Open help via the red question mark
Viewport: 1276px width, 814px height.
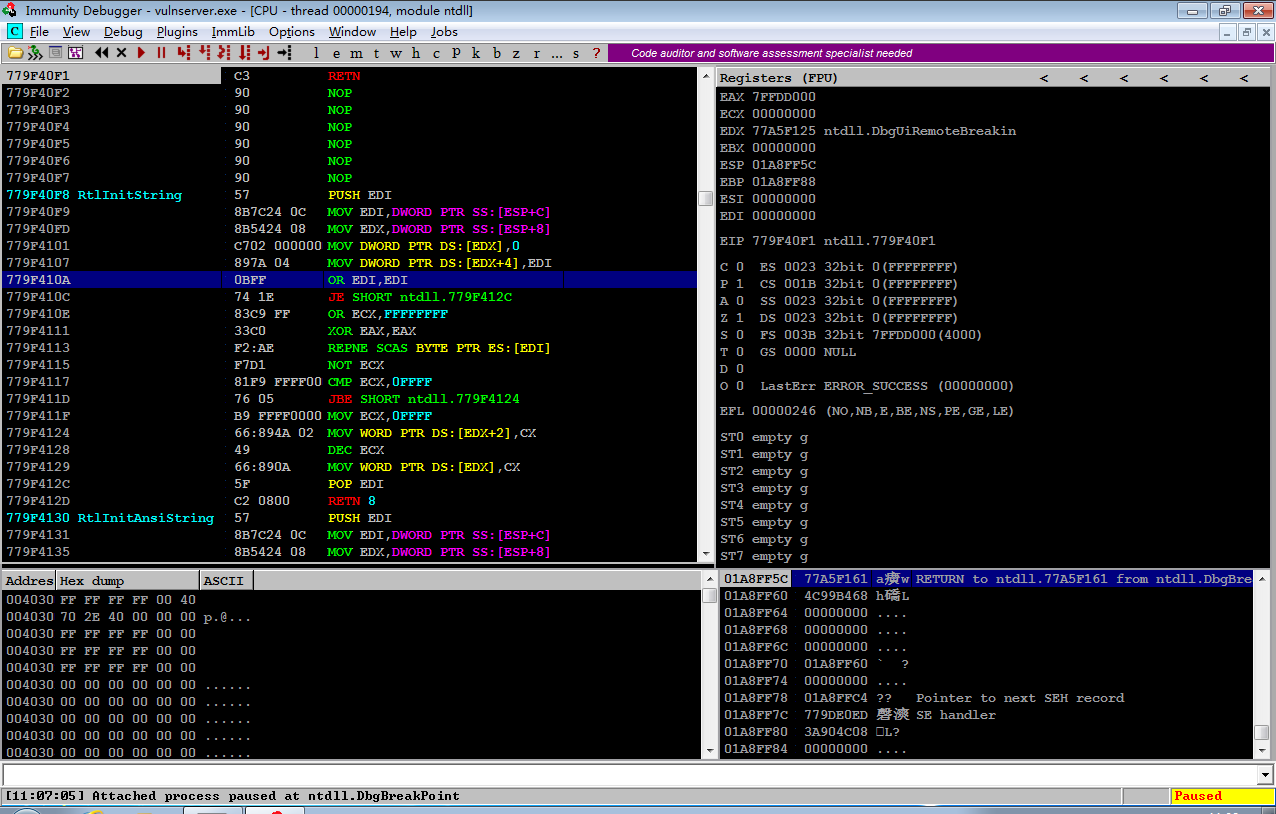pos(596,53)
